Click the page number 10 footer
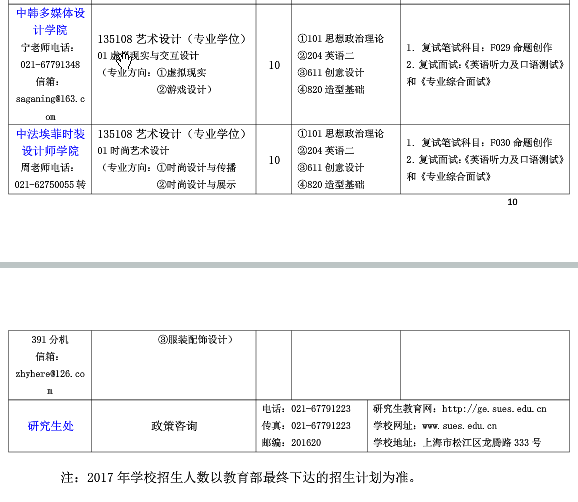The height and width of the screenshot is (502, 578). pos(512,202)
